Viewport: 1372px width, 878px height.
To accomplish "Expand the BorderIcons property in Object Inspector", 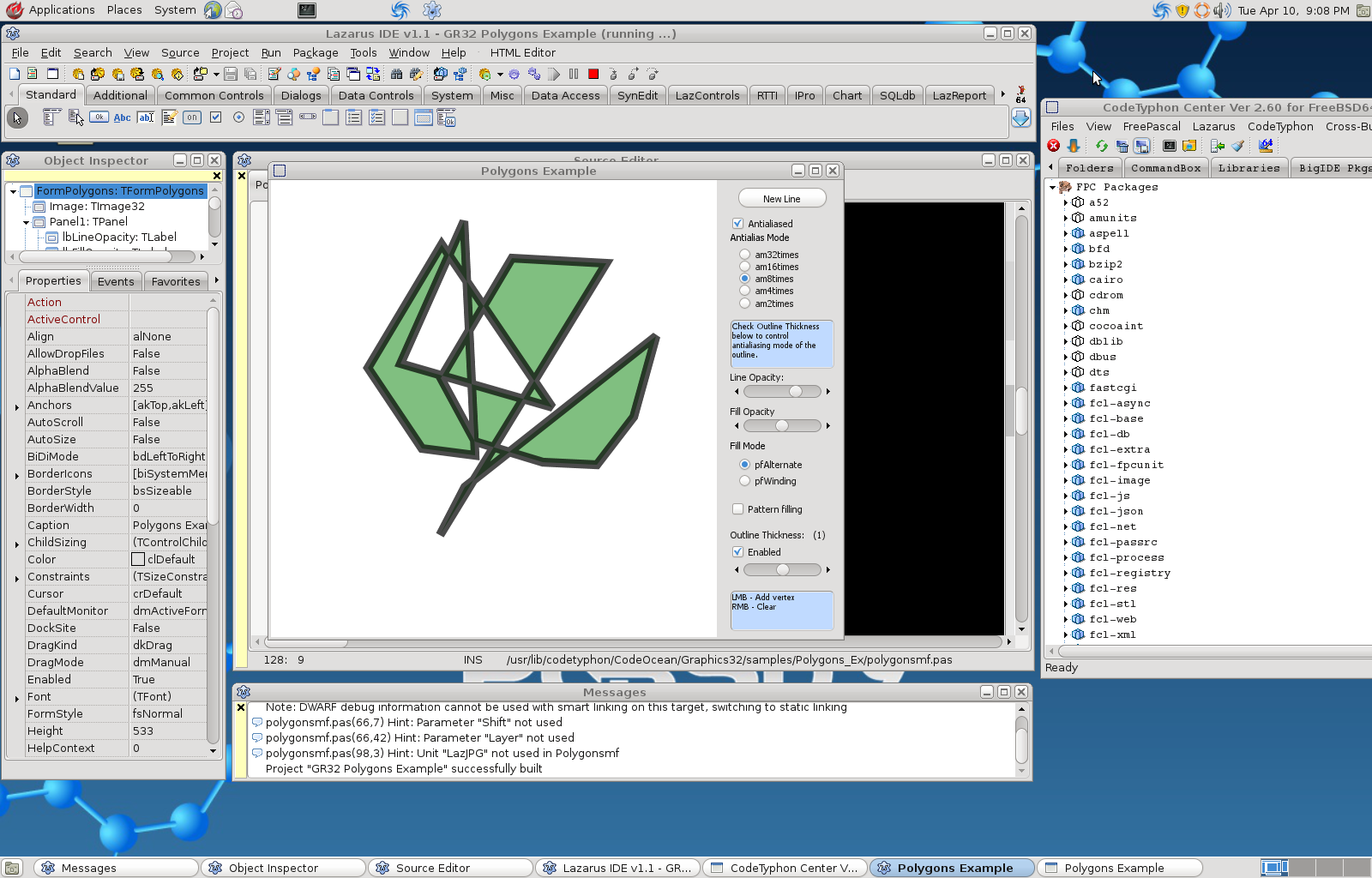I will pyautogui.click(x=17, y=476).
